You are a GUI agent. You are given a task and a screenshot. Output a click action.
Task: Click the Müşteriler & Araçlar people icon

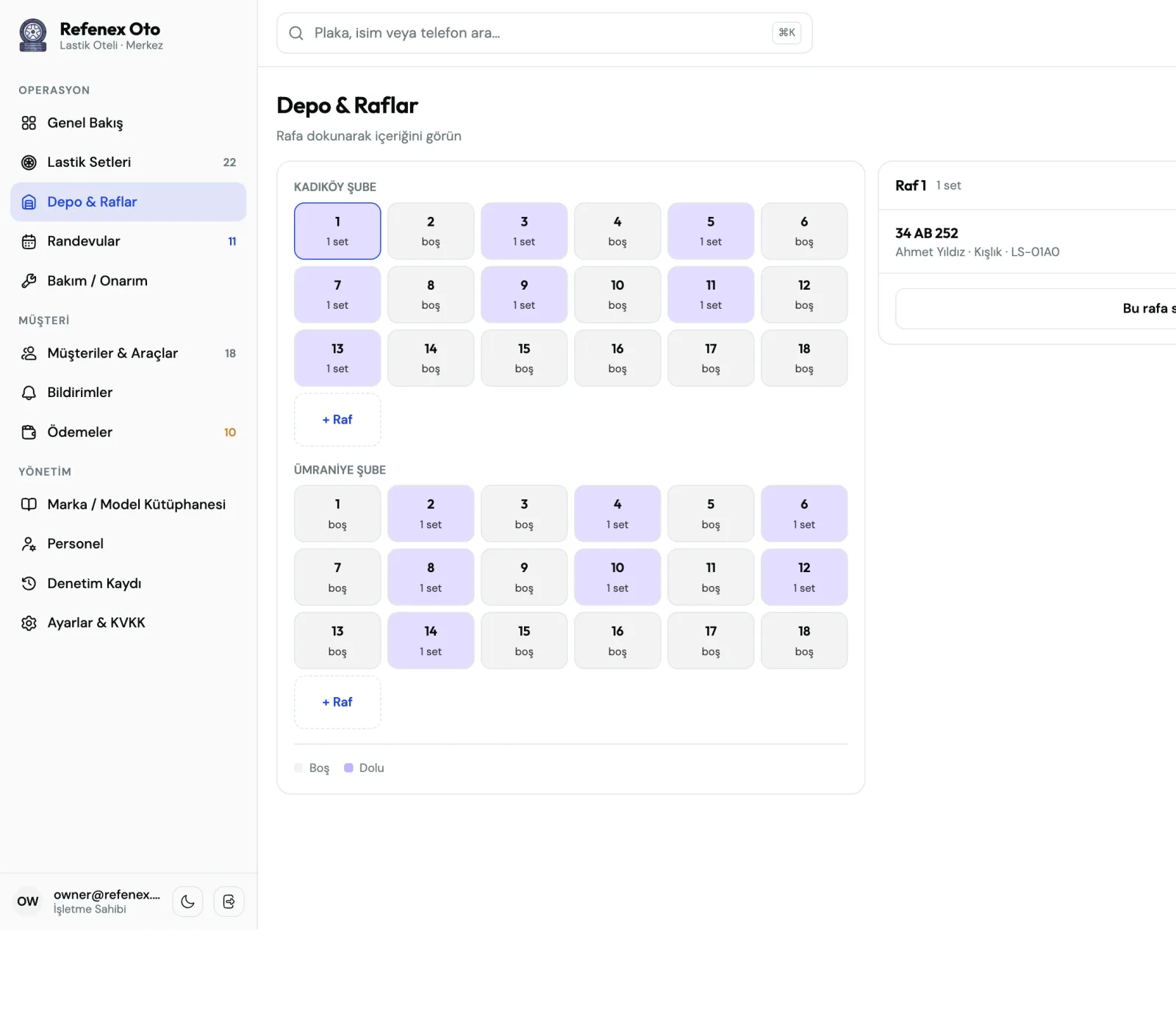(29, 353)
